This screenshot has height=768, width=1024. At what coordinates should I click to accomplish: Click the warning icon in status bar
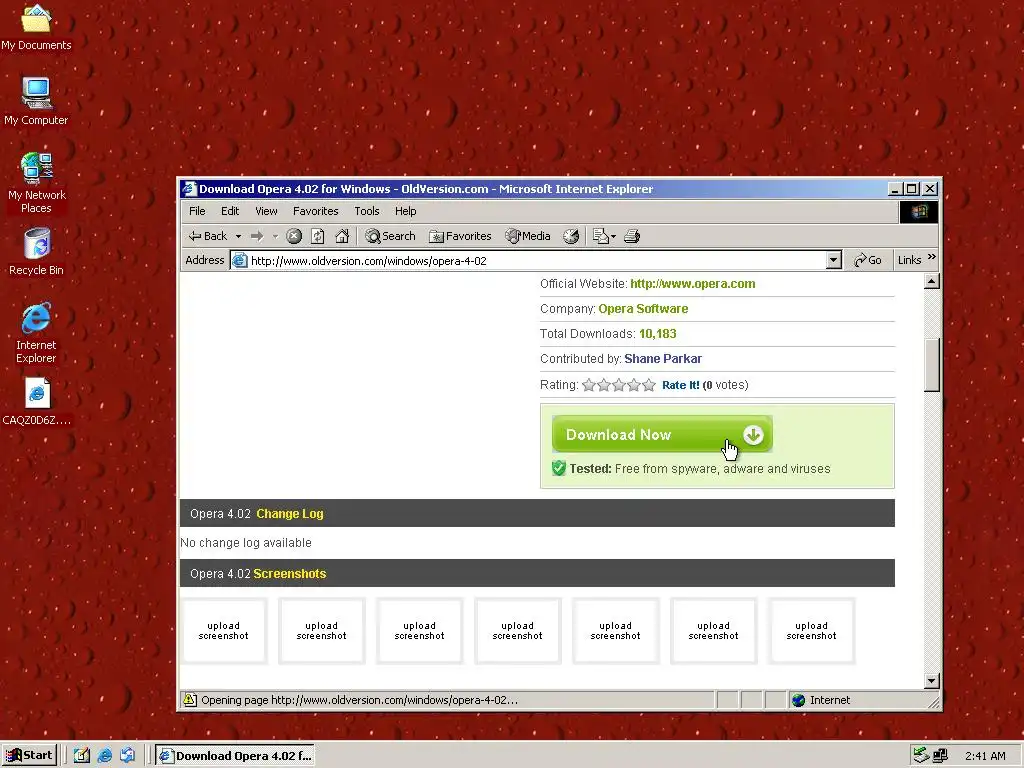189,700
